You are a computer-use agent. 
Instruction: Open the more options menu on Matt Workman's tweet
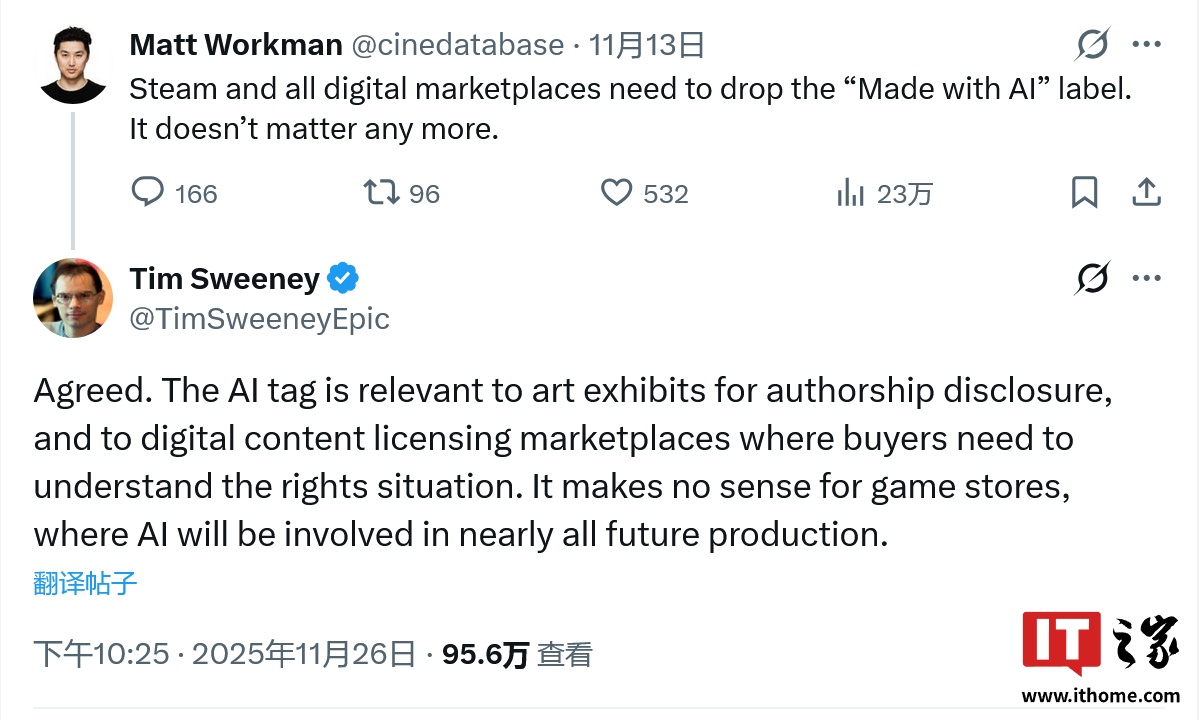coord(1146,45)
